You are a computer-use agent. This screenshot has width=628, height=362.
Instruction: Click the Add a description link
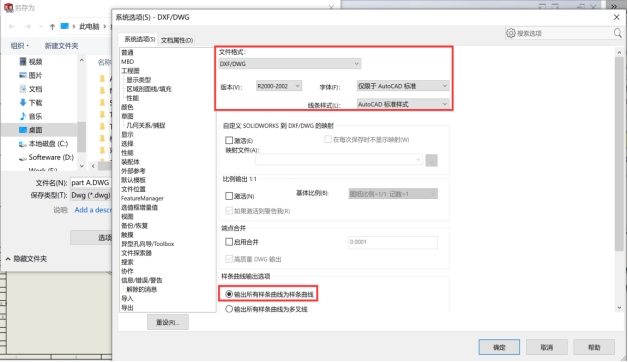point(93,210)
